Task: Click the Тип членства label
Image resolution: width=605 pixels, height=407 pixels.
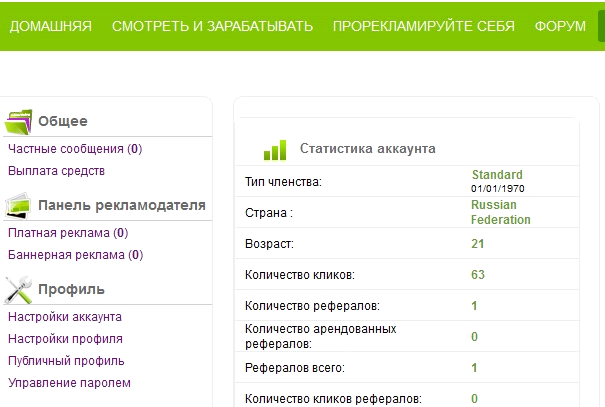Action: (283, 182)
